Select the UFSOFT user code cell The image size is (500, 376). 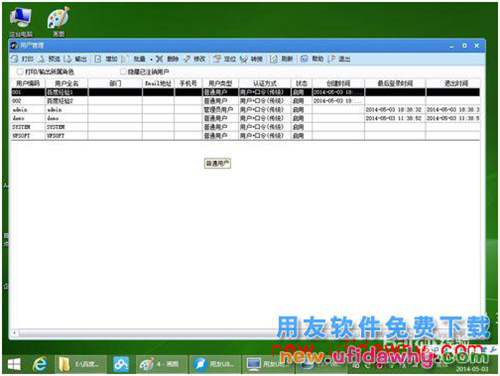click(28, 135)
